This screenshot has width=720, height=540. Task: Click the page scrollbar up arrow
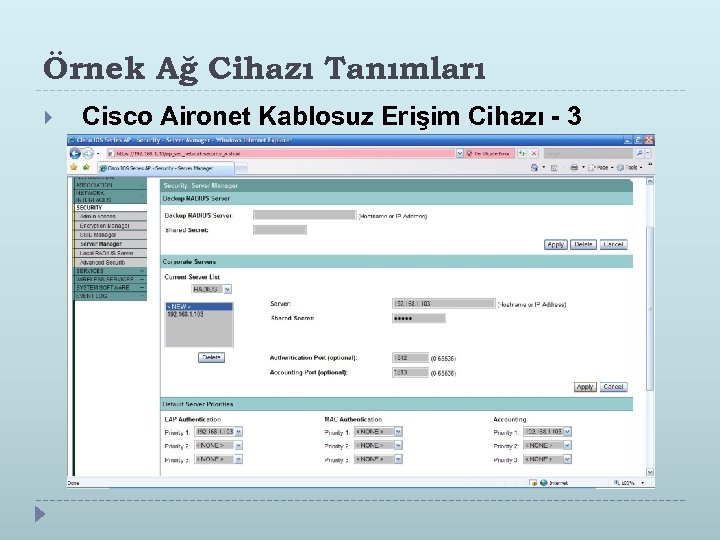(650, 181)
